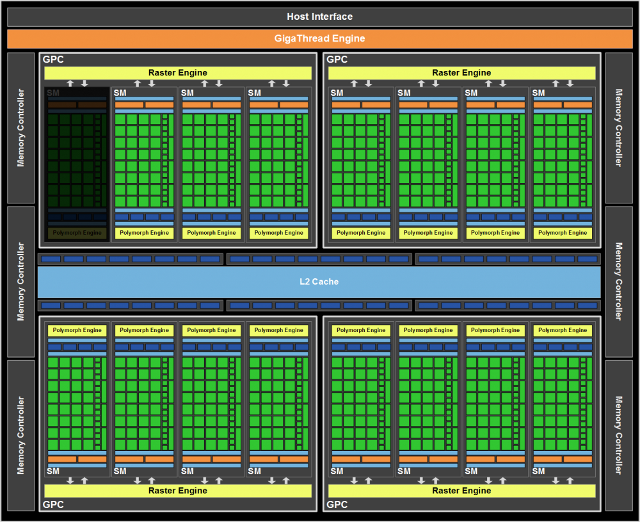Click the Host Interface bar
The image size is (640, 522).
320,17
